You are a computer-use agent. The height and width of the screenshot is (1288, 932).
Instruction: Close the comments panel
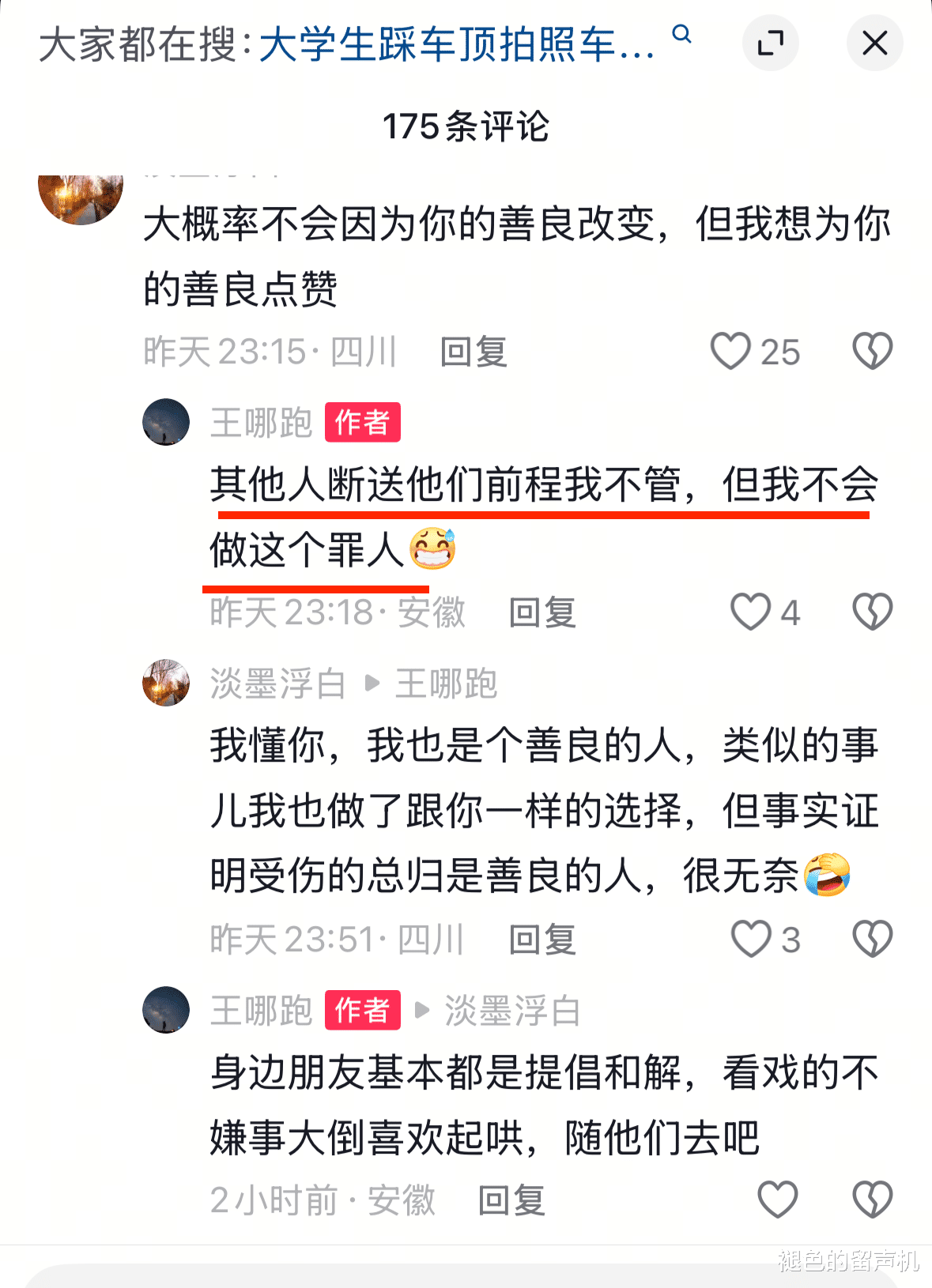(874, 43)
